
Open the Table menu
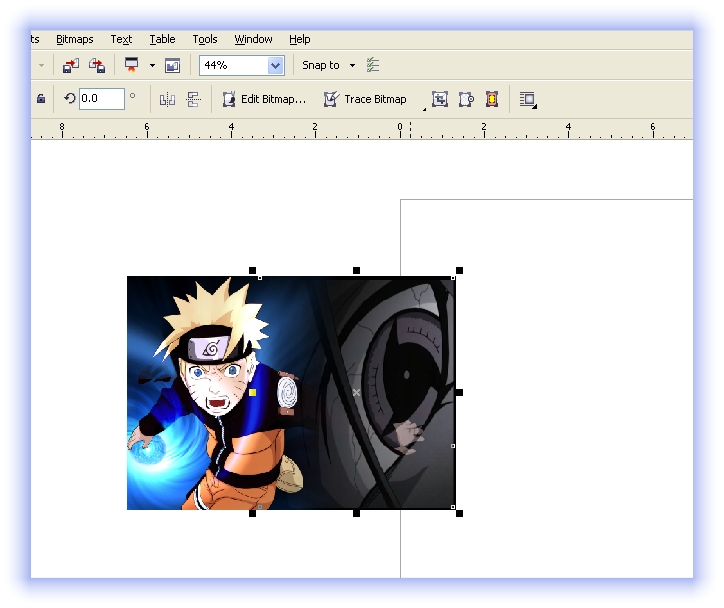[x=162, y=39]
